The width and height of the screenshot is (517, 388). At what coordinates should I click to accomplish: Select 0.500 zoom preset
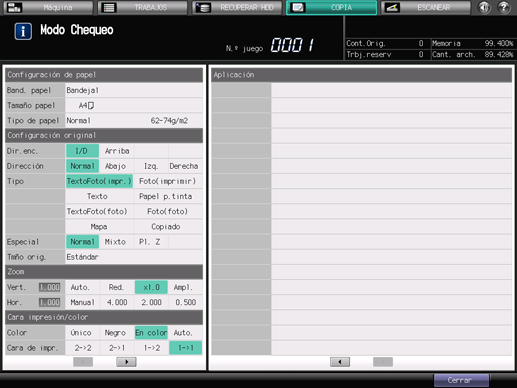[185, 302]
